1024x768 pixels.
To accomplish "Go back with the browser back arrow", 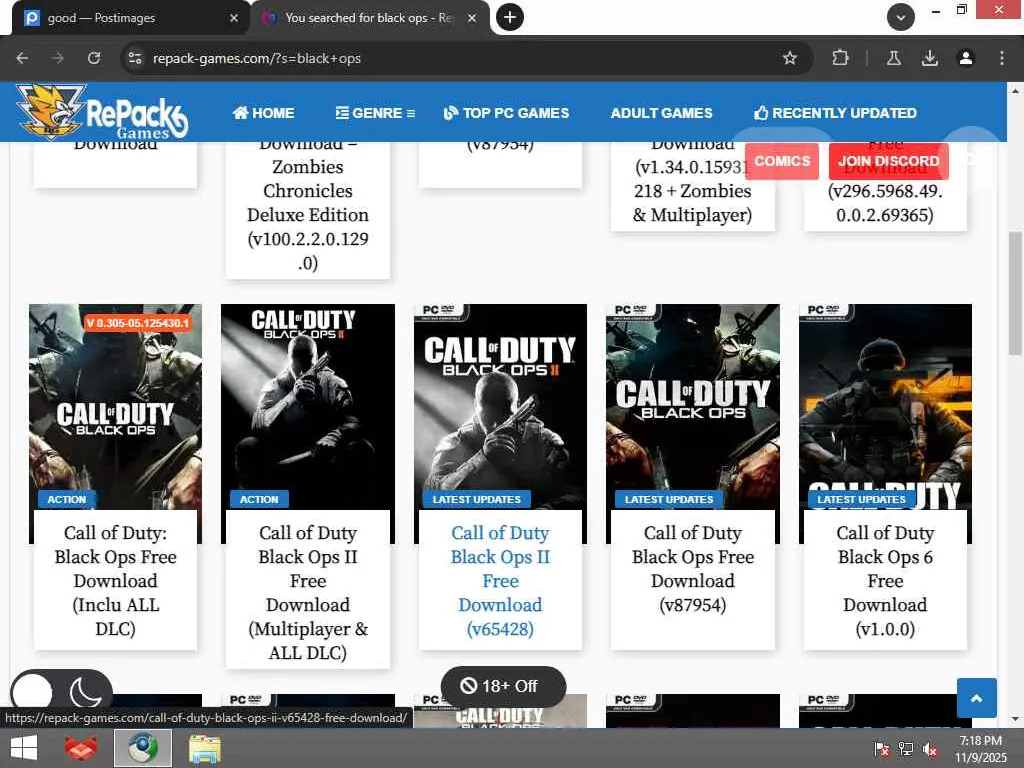I will point(22,58).
